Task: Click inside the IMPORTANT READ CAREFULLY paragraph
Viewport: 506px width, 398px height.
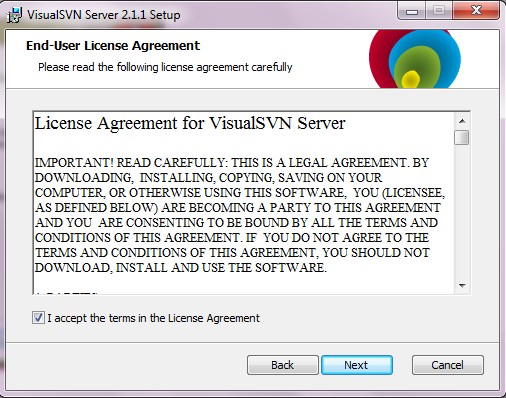Action: pos(239,215)
